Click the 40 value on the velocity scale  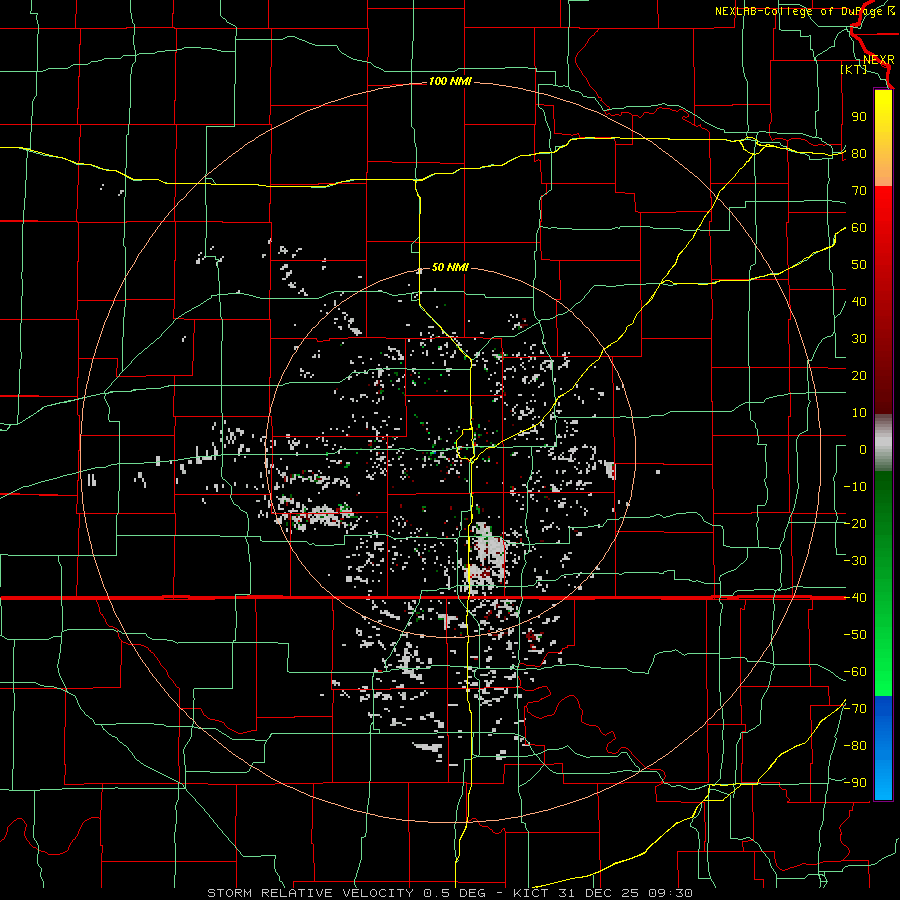(x=859, y=301)
